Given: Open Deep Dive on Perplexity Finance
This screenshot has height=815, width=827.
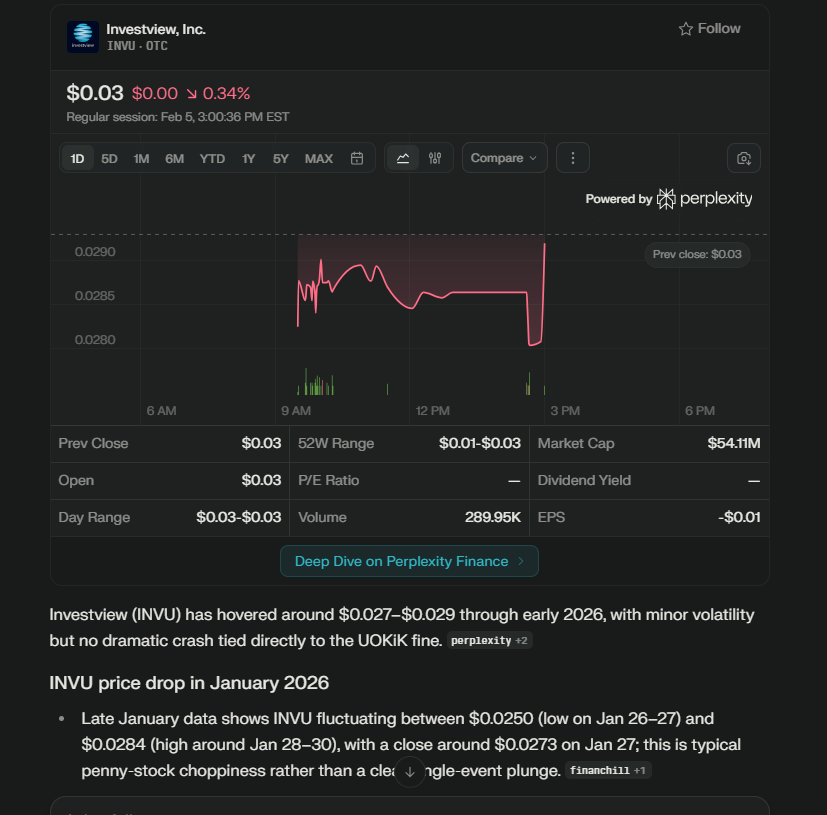Looking at the screenshot, I should [409, 561].
